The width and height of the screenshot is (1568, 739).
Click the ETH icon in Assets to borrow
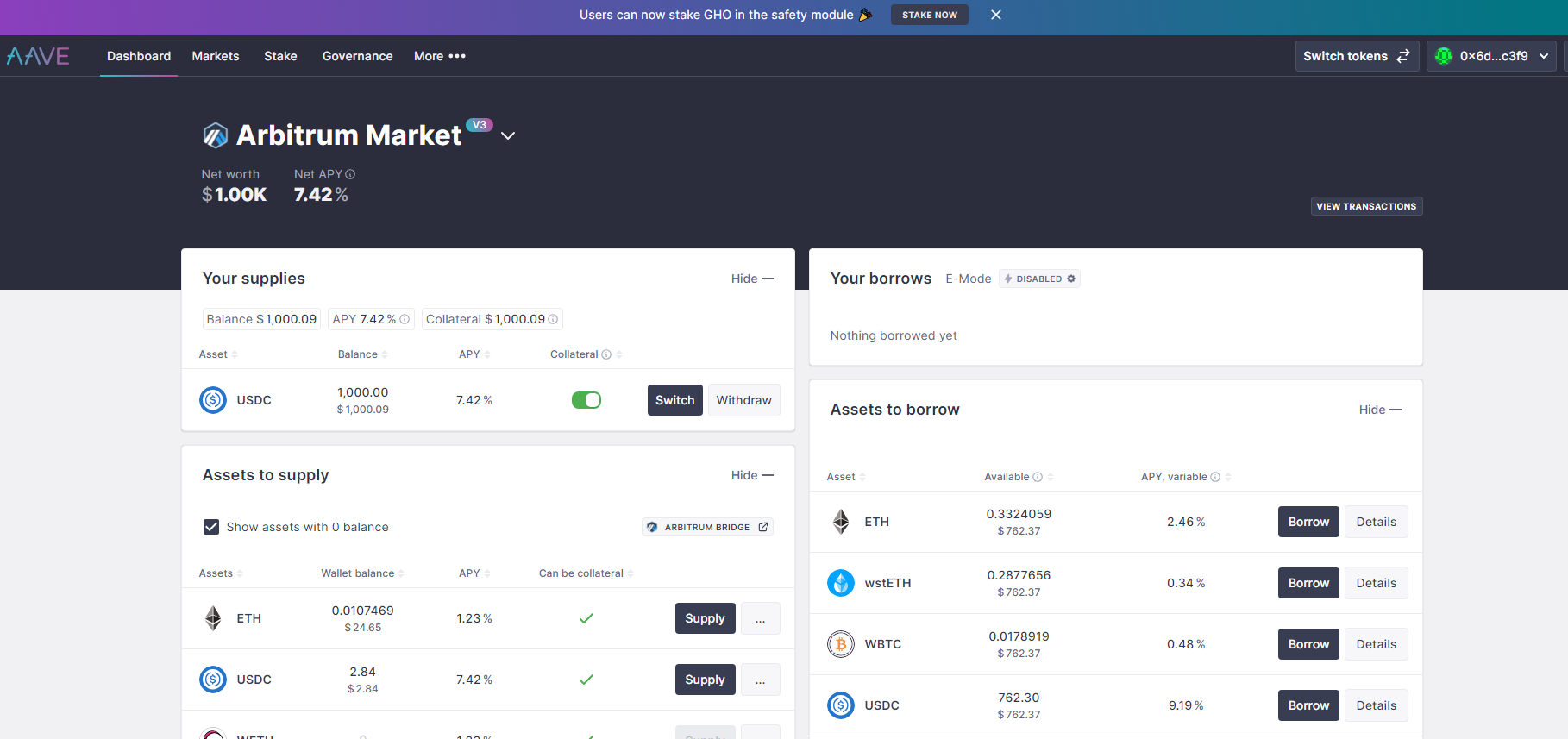[841, 522]
